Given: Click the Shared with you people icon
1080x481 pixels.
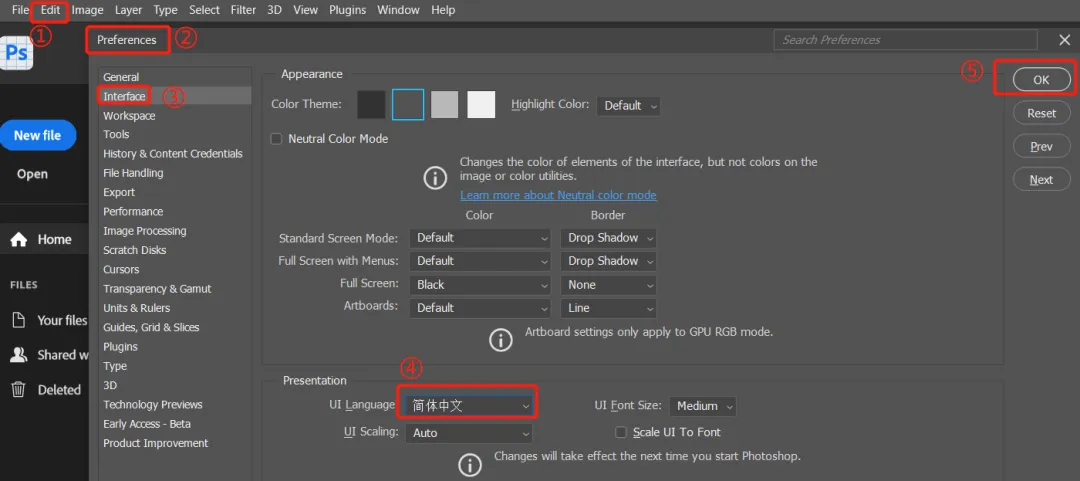Looking at the screenshot, I should click(x=19, y=355).
